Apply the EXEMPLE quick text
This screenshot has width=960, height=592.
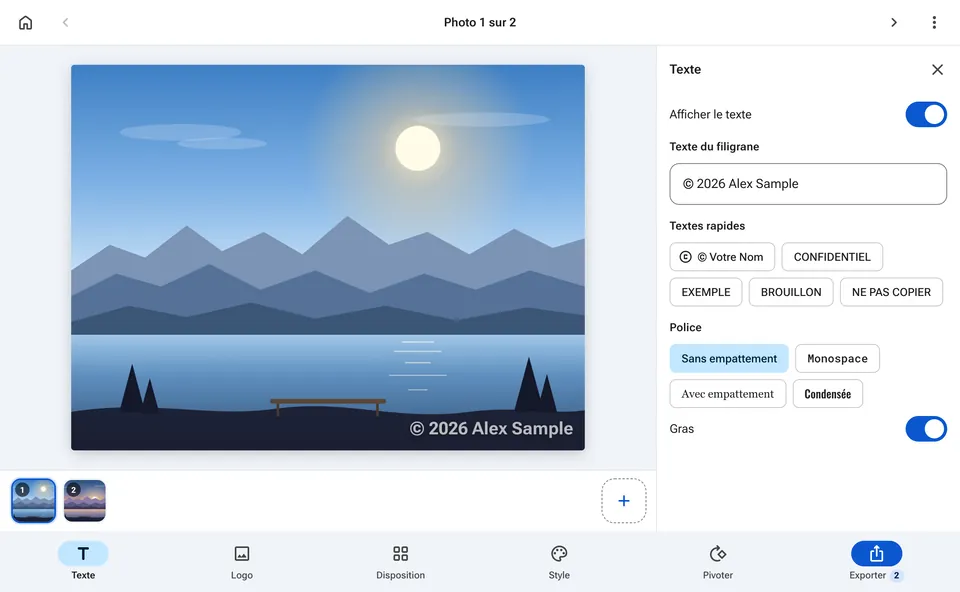click(705, 292)
